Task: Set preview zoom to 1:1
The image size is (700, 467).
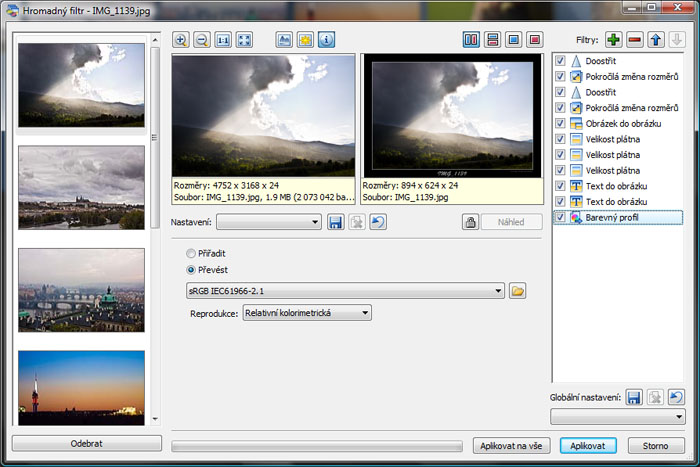Action: [x=223, y=40]
